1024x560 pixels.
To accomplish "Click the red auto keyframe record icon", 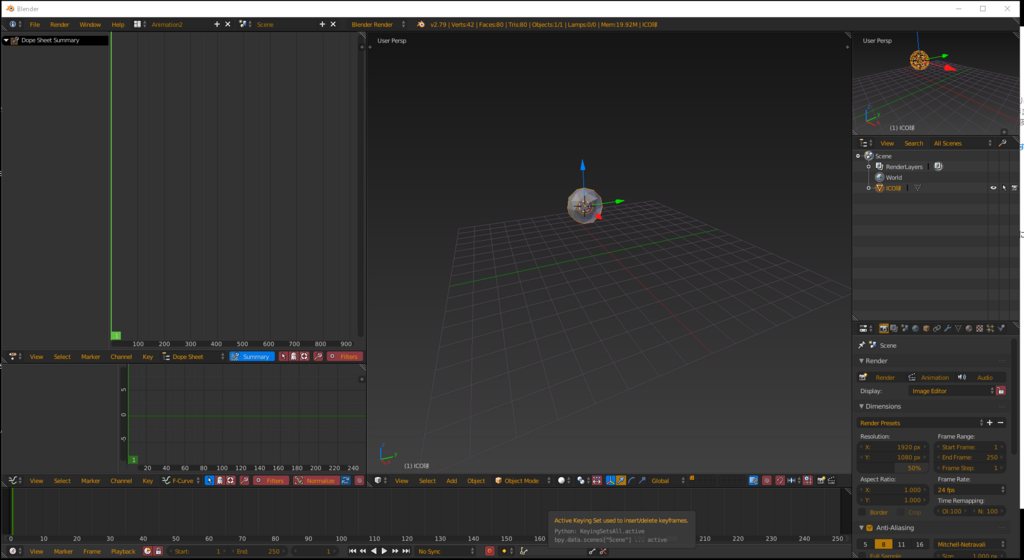I will 489,551.
